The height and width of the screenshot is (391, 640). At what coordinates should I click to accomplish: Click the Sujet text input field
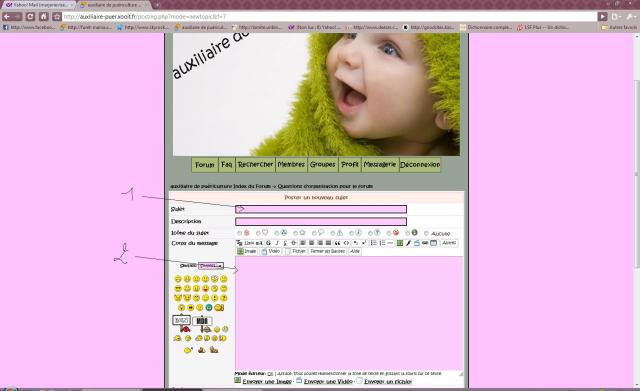click(x=321, y=209)
